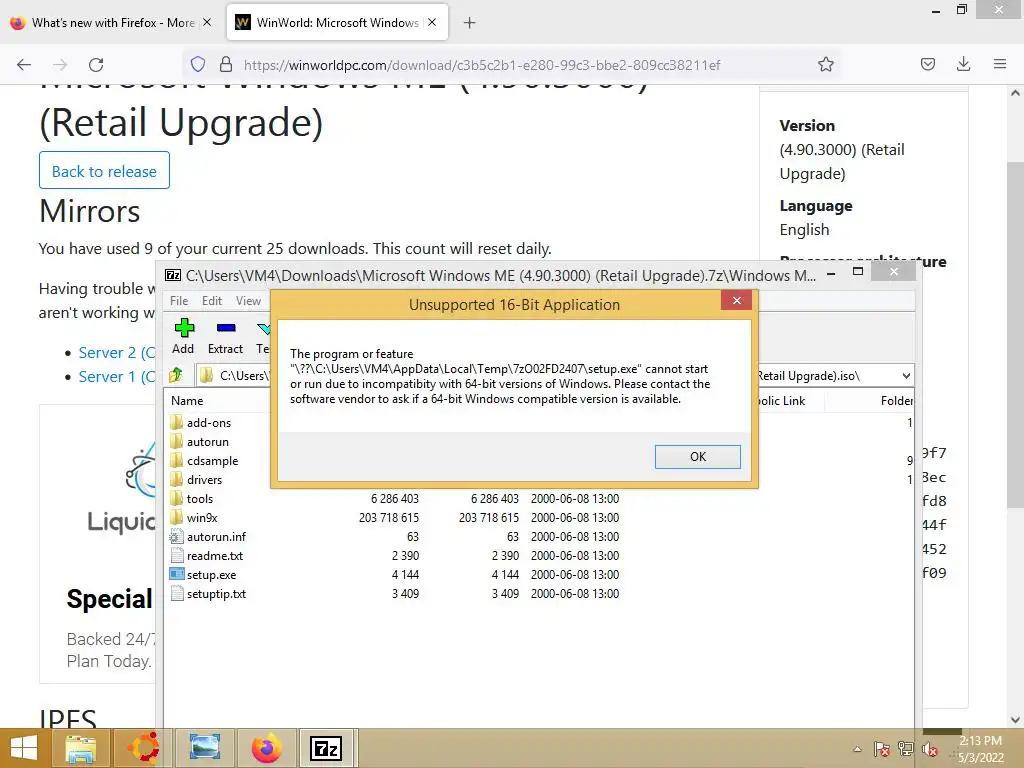Click the picture app taskbar icon
Image resolution: width=1024 pixels, height=768 pixels.
204,748
